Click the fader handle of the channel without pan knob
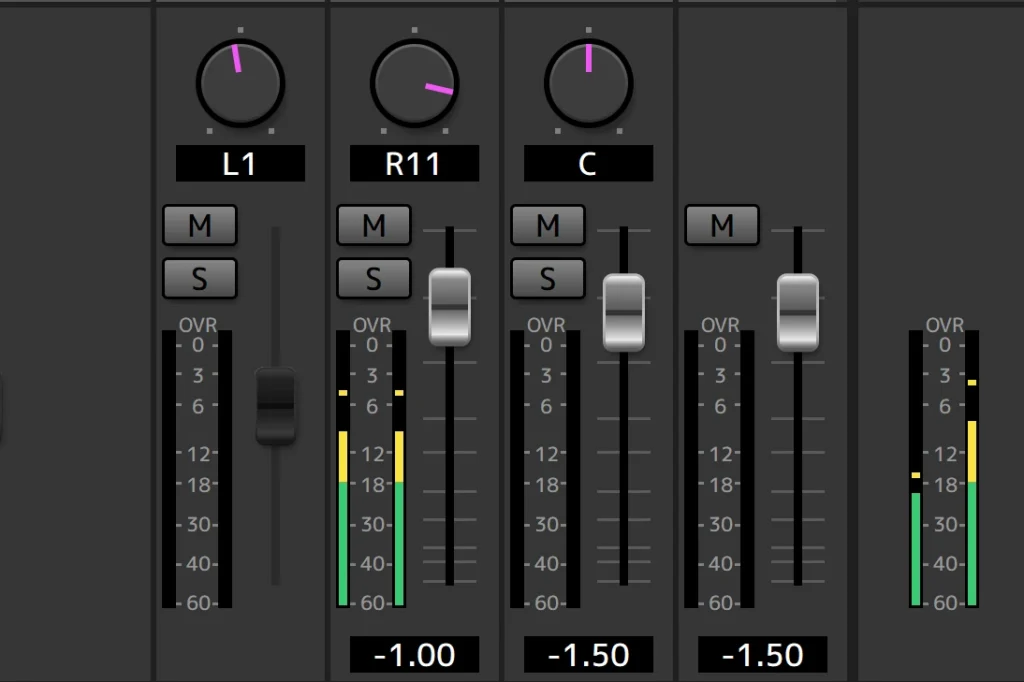The image size is (1024, 682). pyautogui.click(x=797, y=312)
